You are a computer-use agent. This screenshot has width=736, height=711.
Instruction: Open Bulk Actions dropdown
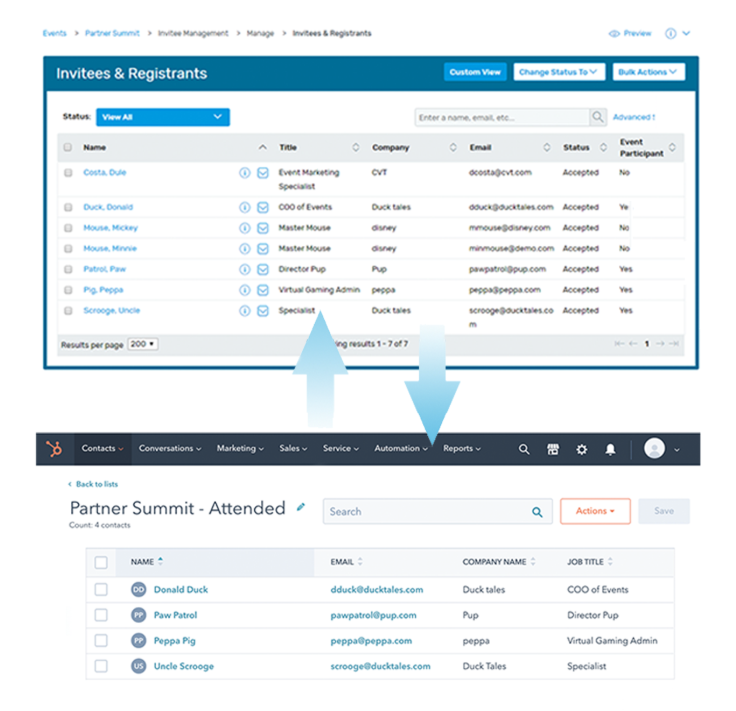[x=648, y=72]
